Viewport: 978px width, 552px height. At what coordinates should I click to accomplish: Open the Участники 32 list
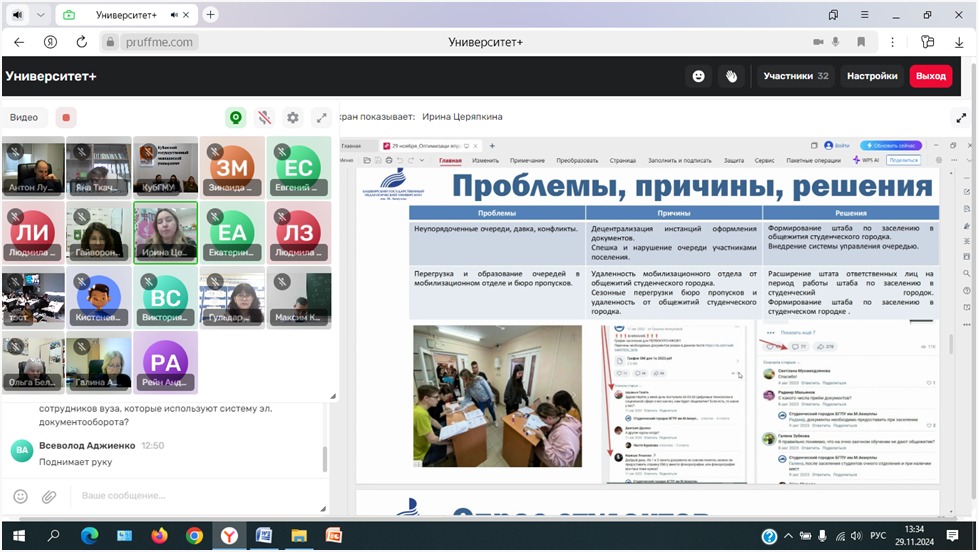click(796, 76)
